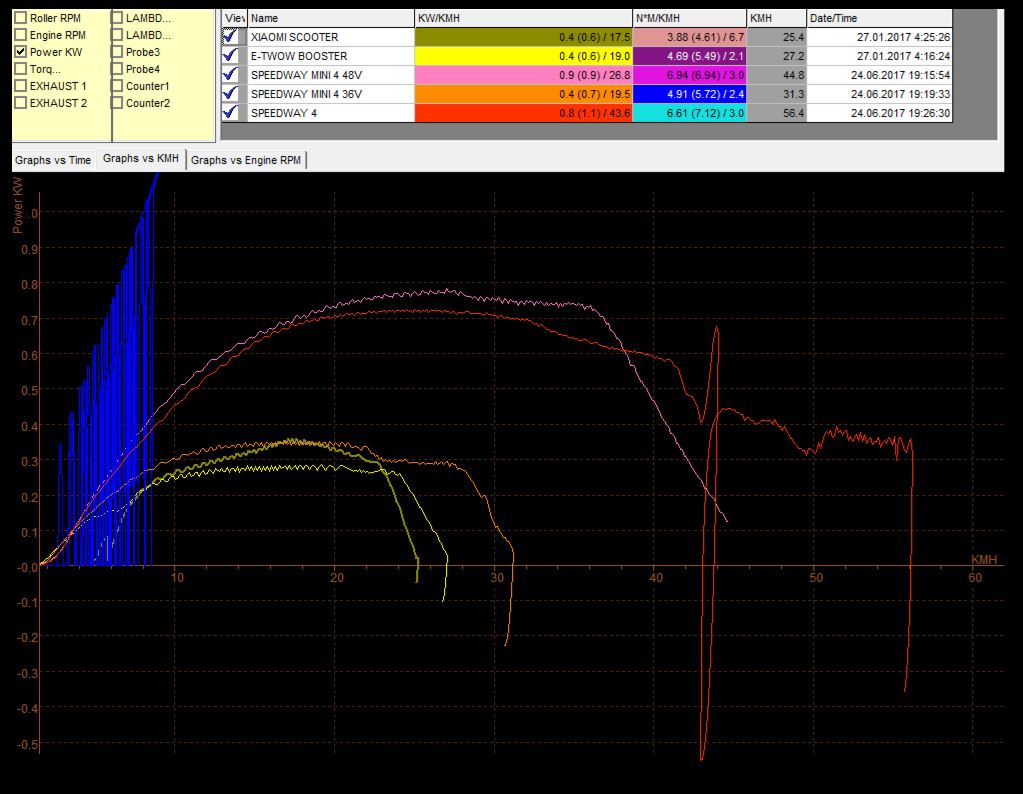Click yellow KW/KMH swatch for E-TWOW BOOSTER

[x=523, y=56]
